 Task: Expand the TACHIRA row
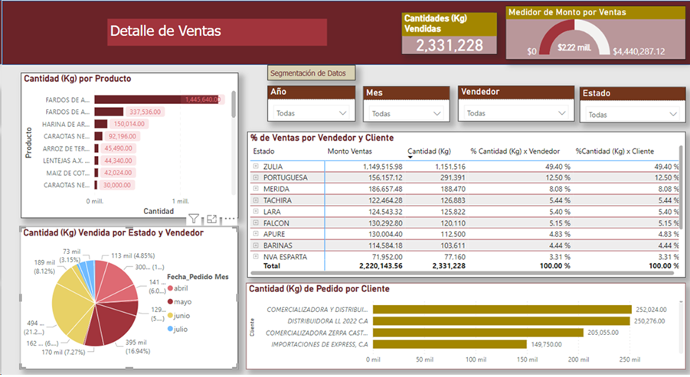pos(256,200)
